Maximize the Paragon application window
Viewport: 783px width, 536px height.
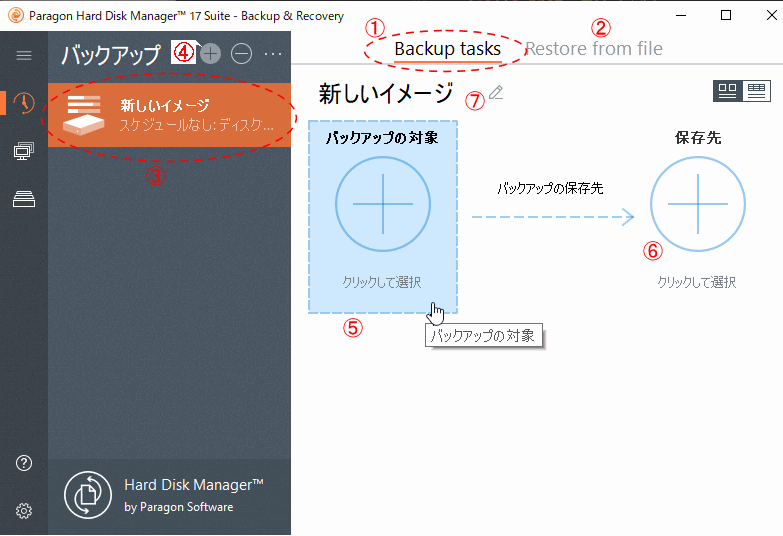727,16
